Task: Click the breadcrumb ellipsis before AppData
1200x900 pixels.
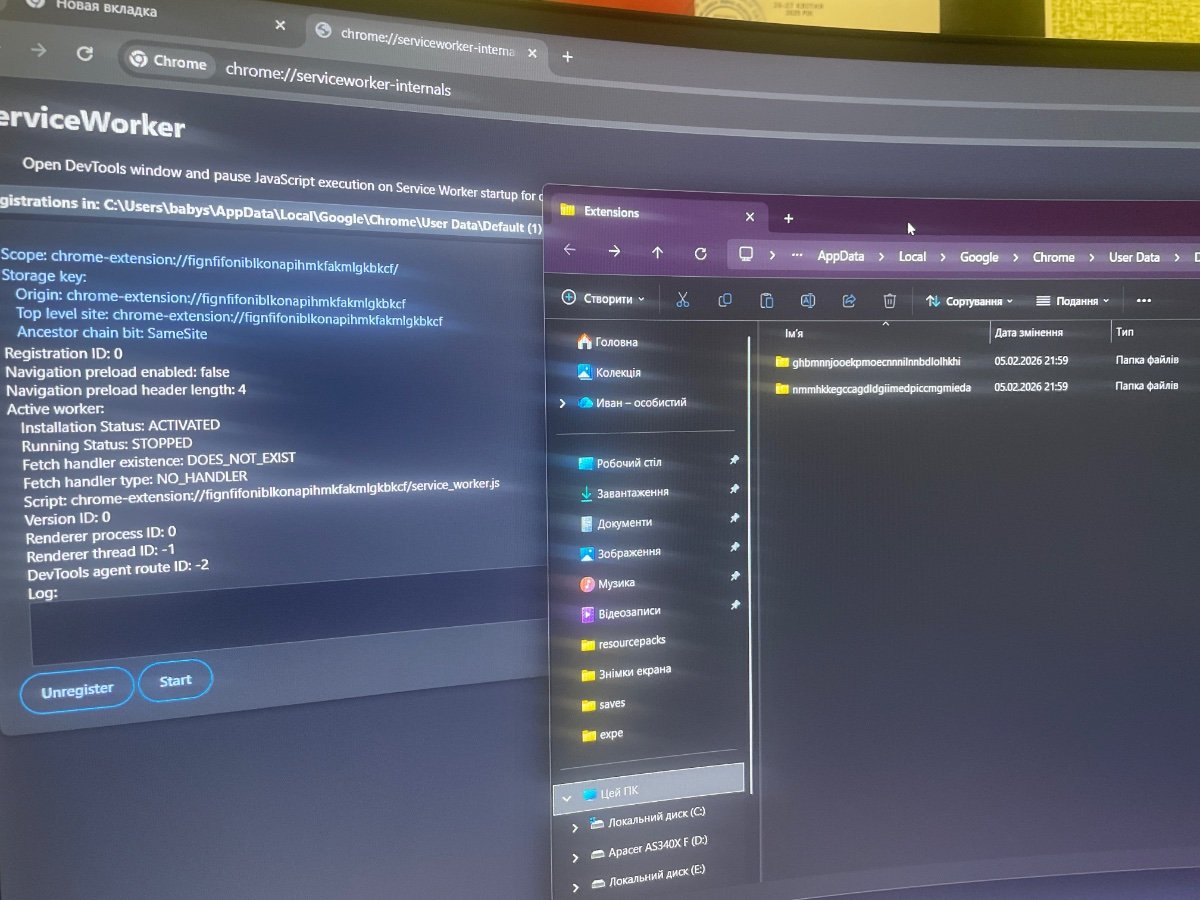Action: coord(796,255)
